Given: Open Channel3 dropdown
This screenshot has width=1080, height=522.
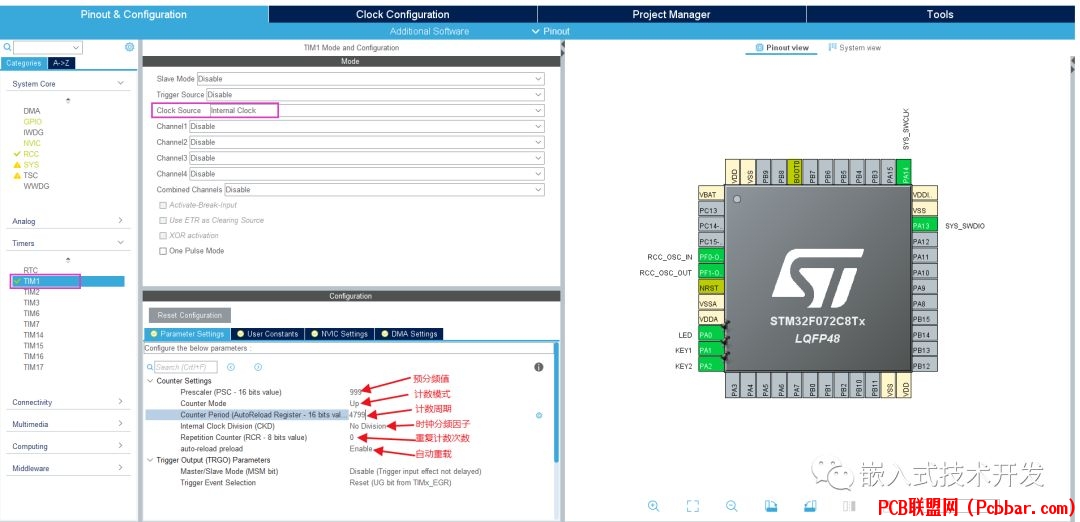Looking at the screenshot, I should [x=367, y=158].
